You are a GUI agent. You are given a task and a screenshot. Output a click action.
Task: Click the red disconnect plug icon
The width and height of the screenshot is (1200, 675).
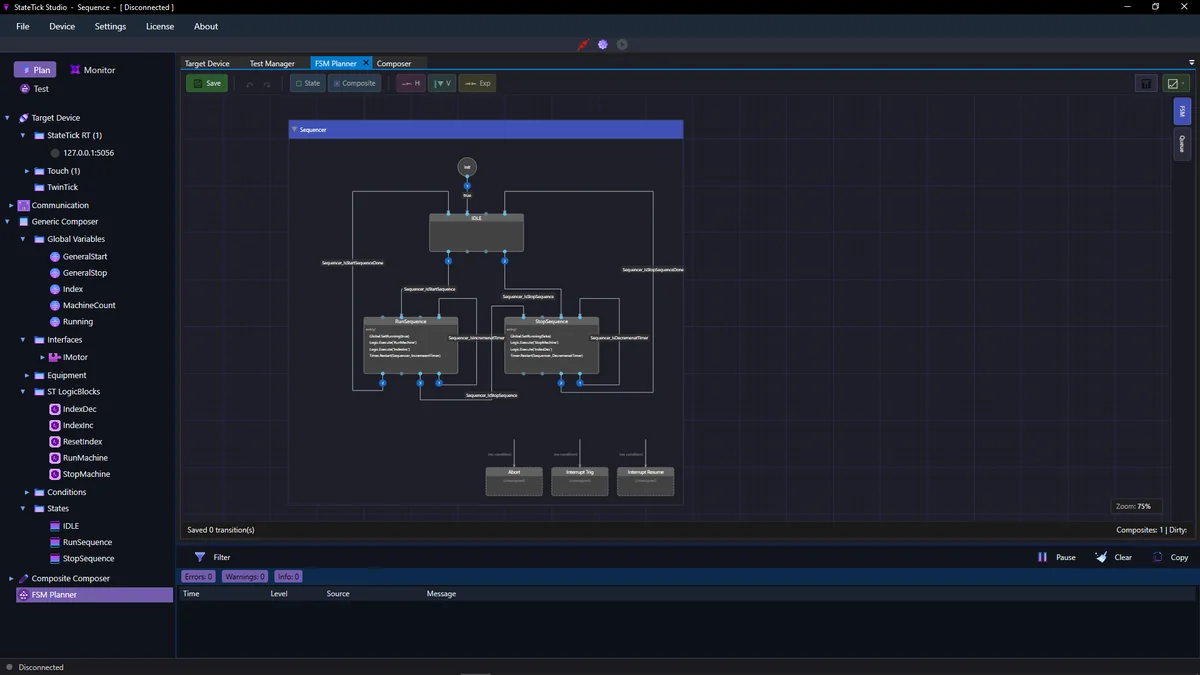click(x=583, y=44)
